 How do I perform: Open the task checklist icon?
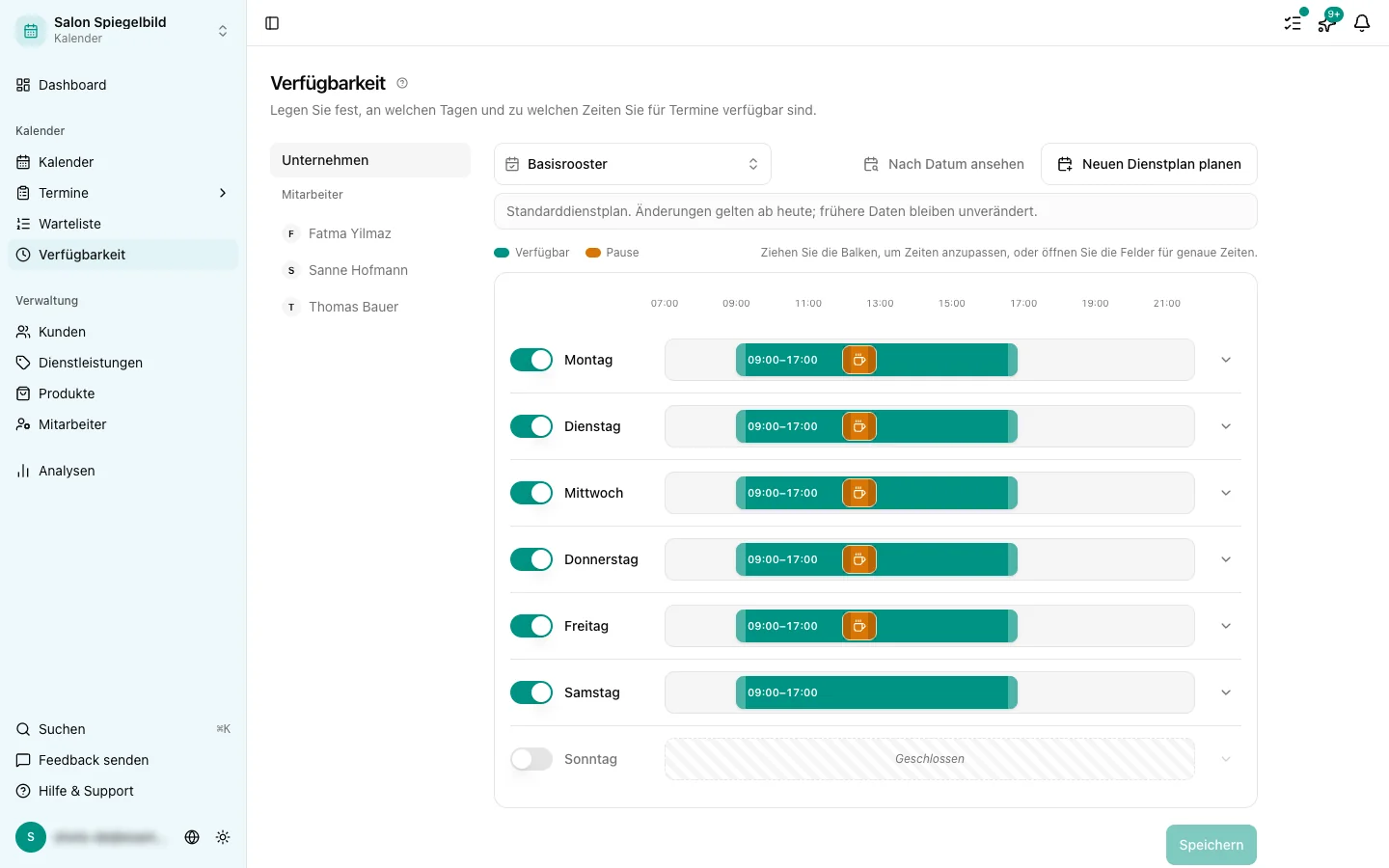tap(1293, 23)
